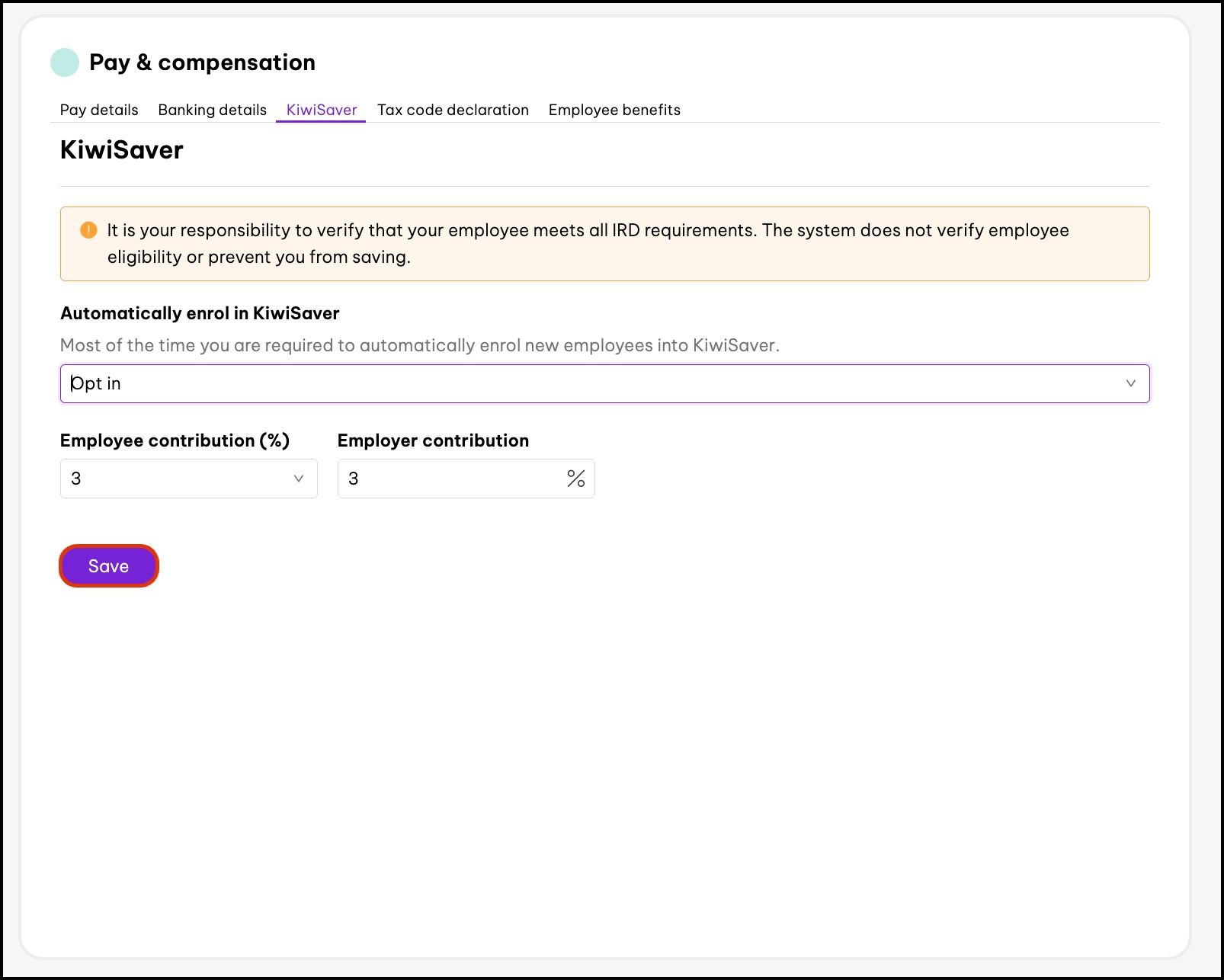
Task: Click the chevron arrow on the Opt in dropdown
Action: [1130, 383]
